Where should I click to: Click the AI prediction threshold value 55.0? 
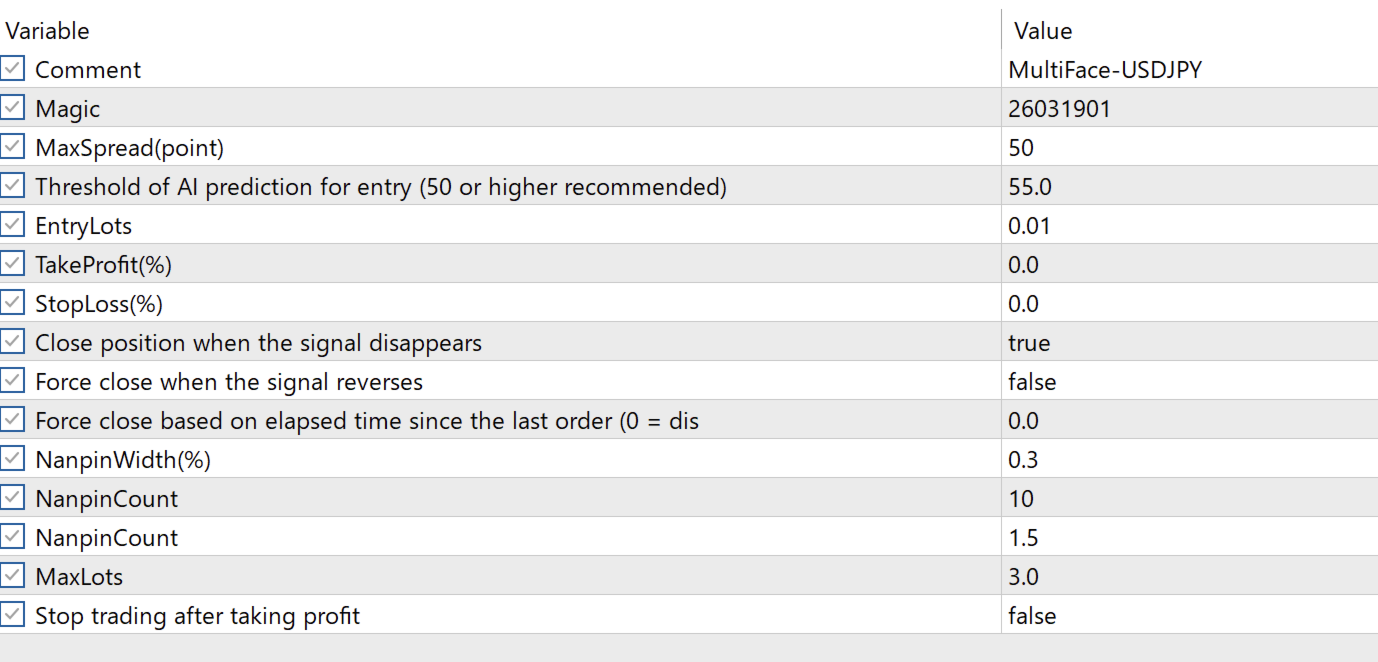click(x=1030, y=187)
